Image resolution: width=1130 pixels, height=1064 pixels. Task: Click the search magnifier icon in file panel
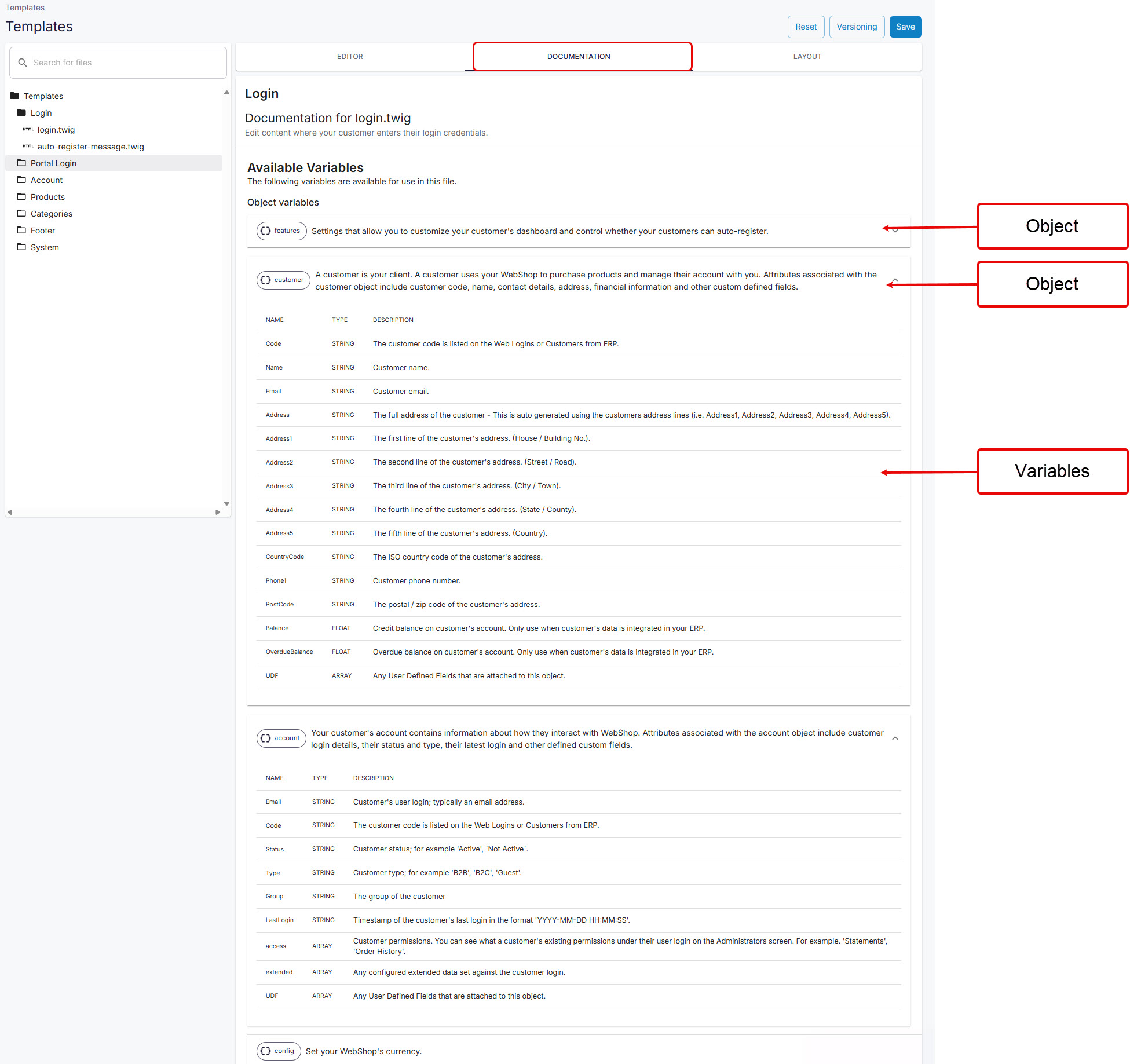click(x=23, y=62)
